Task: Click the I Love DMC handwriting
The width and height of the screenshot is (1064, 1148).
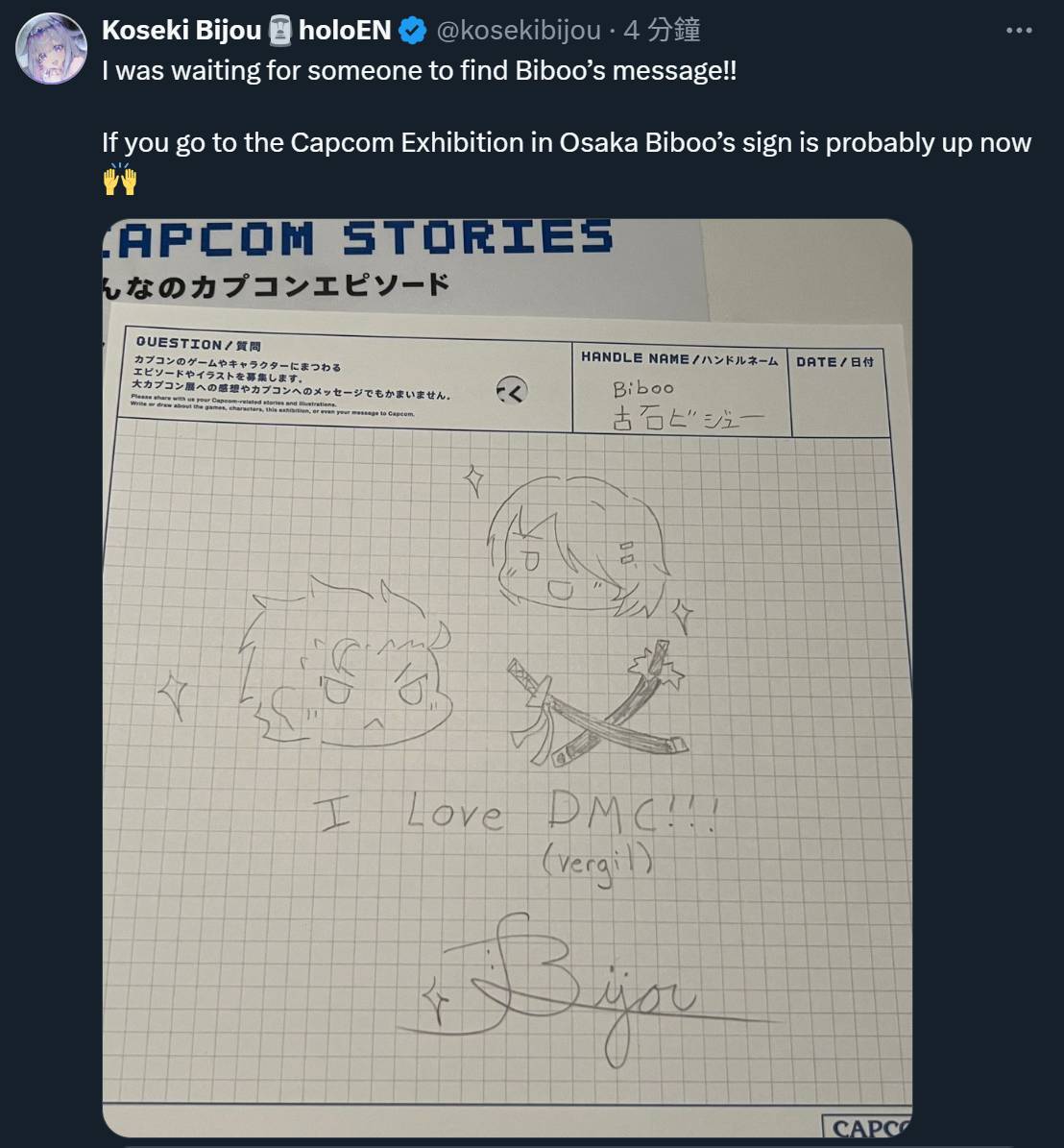Action: [517, 812]
